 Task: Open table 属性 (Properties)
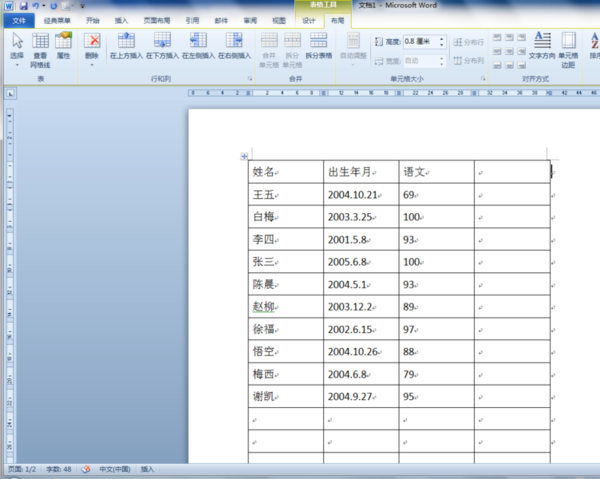(x=63, y=46)
